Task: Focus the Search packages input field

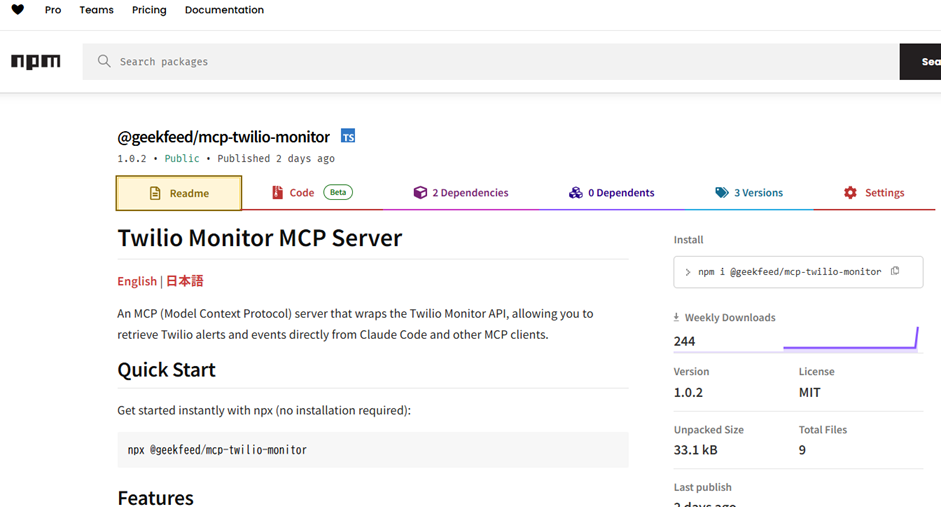Action: pos(500,62)
